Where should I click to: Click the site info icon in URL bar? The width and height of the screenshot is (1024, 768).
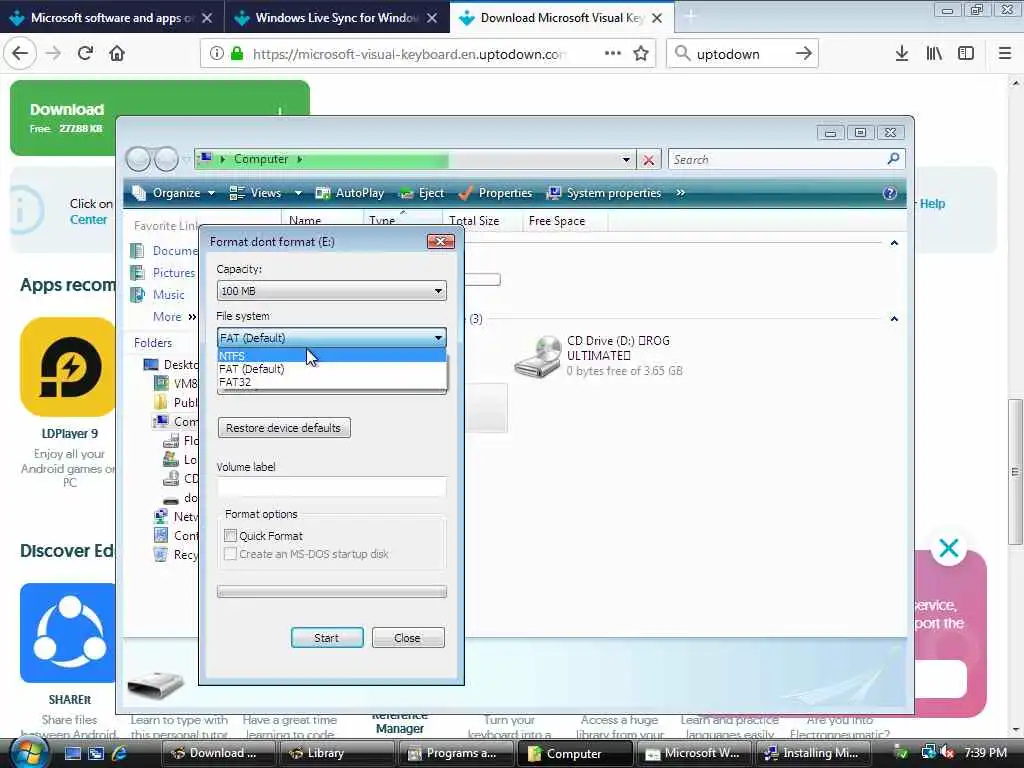click(217, 54)
